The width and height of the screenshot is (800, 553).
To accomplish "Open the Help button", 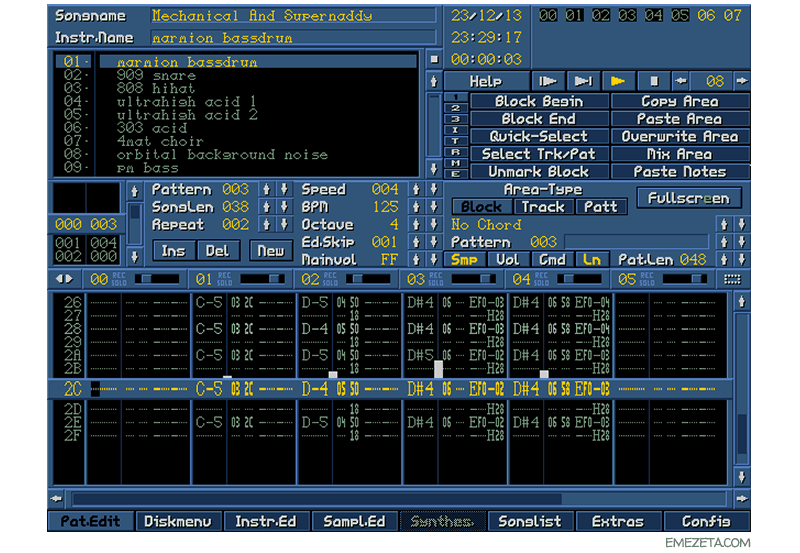I will 486,81.
